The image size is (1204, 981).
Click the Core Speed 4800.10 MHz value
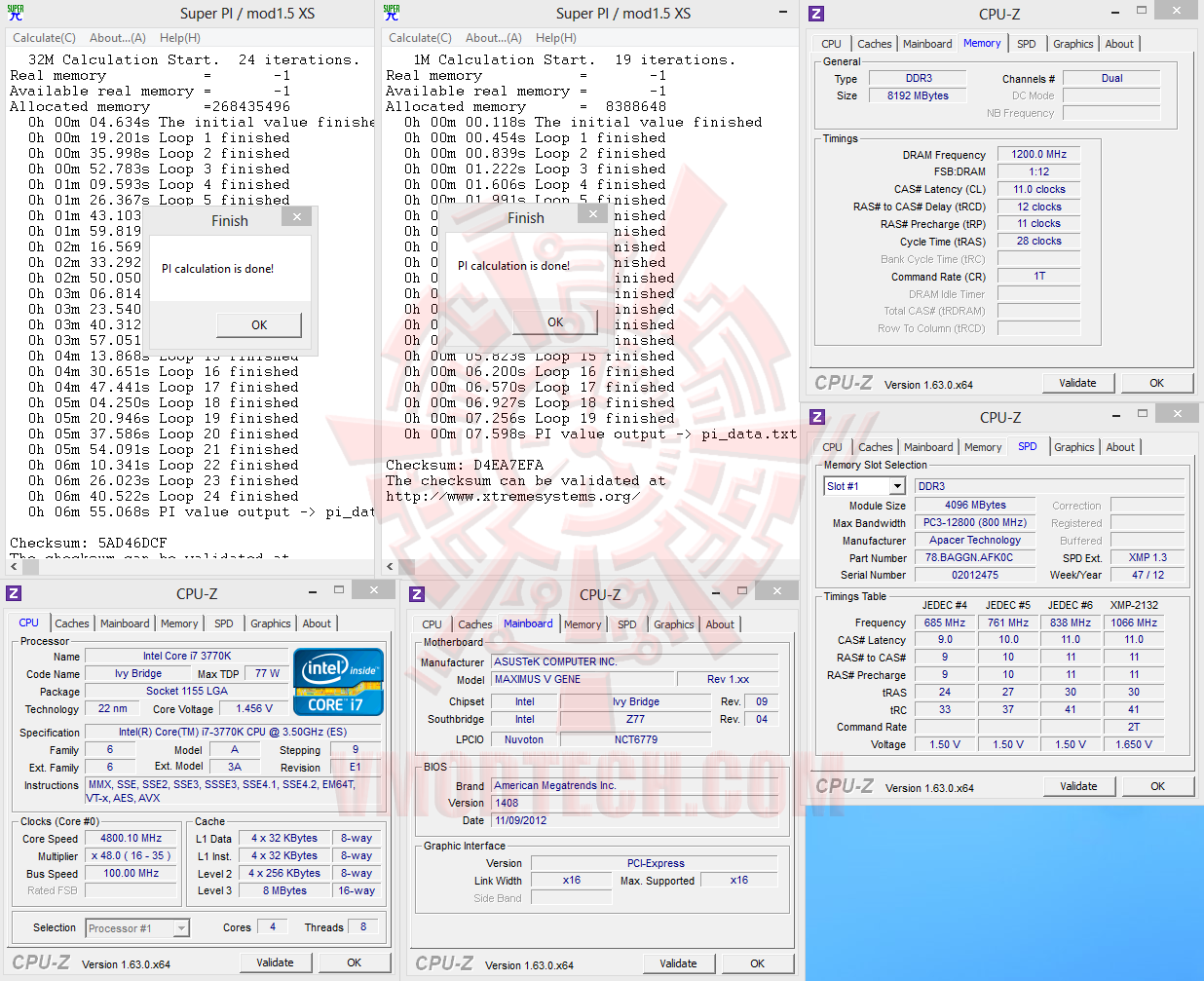click(x=132, y=838)
